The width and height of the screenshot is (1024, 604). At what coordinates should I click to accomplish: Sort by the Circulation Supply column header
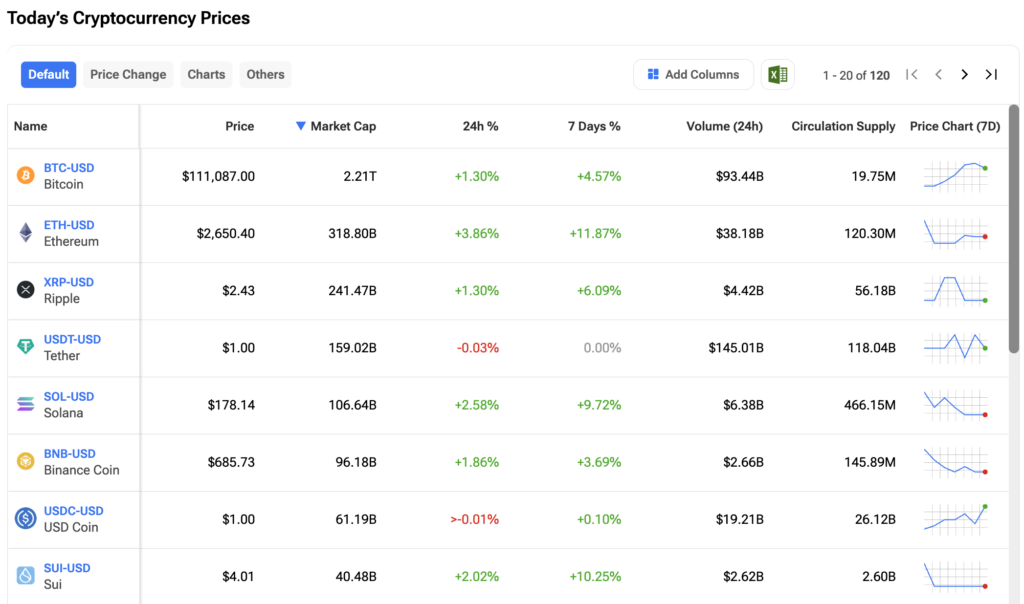[843, 126]
